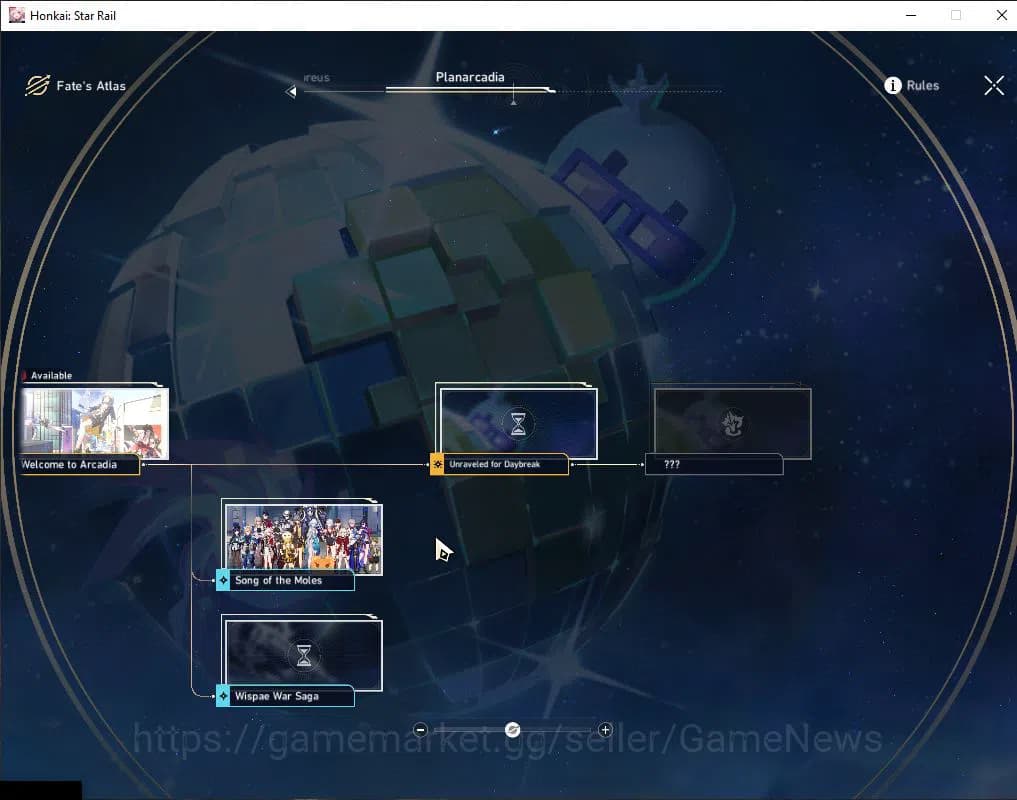
Task: Click the sun icon on the Unraveled for Daybreak label
Action: tap(437, 464)
